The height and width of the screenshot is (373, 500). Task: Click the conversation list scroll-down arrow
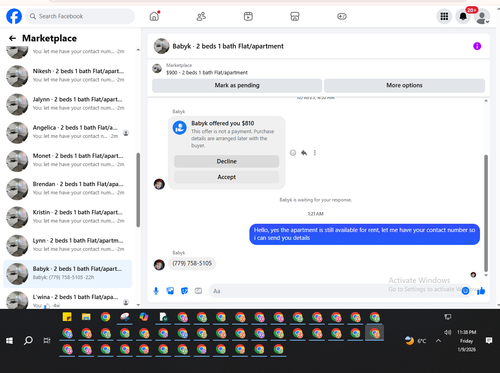pyautogui.click(x=138, y=305)
